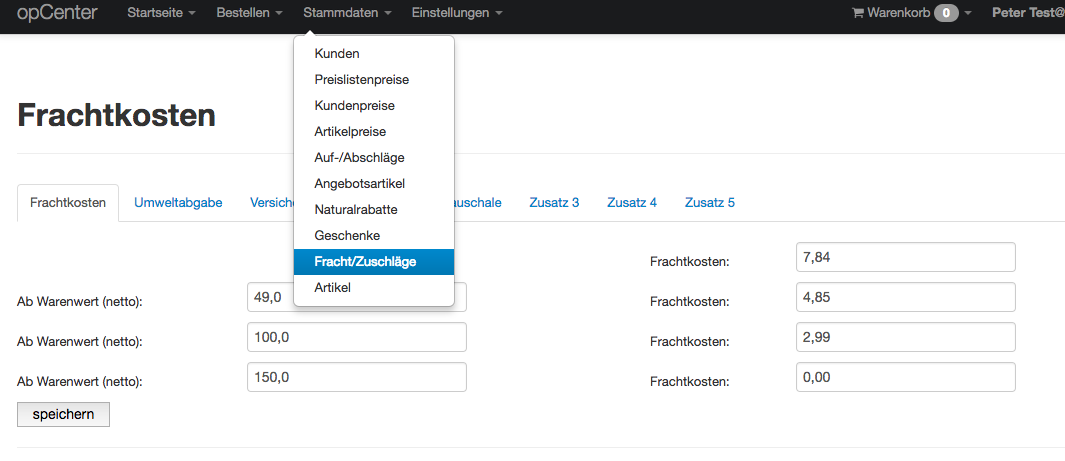The width and height of the screenshot is (1065, 461).
Task: Click the opCenter logo in navbar
Action: (x=57, y=13)
